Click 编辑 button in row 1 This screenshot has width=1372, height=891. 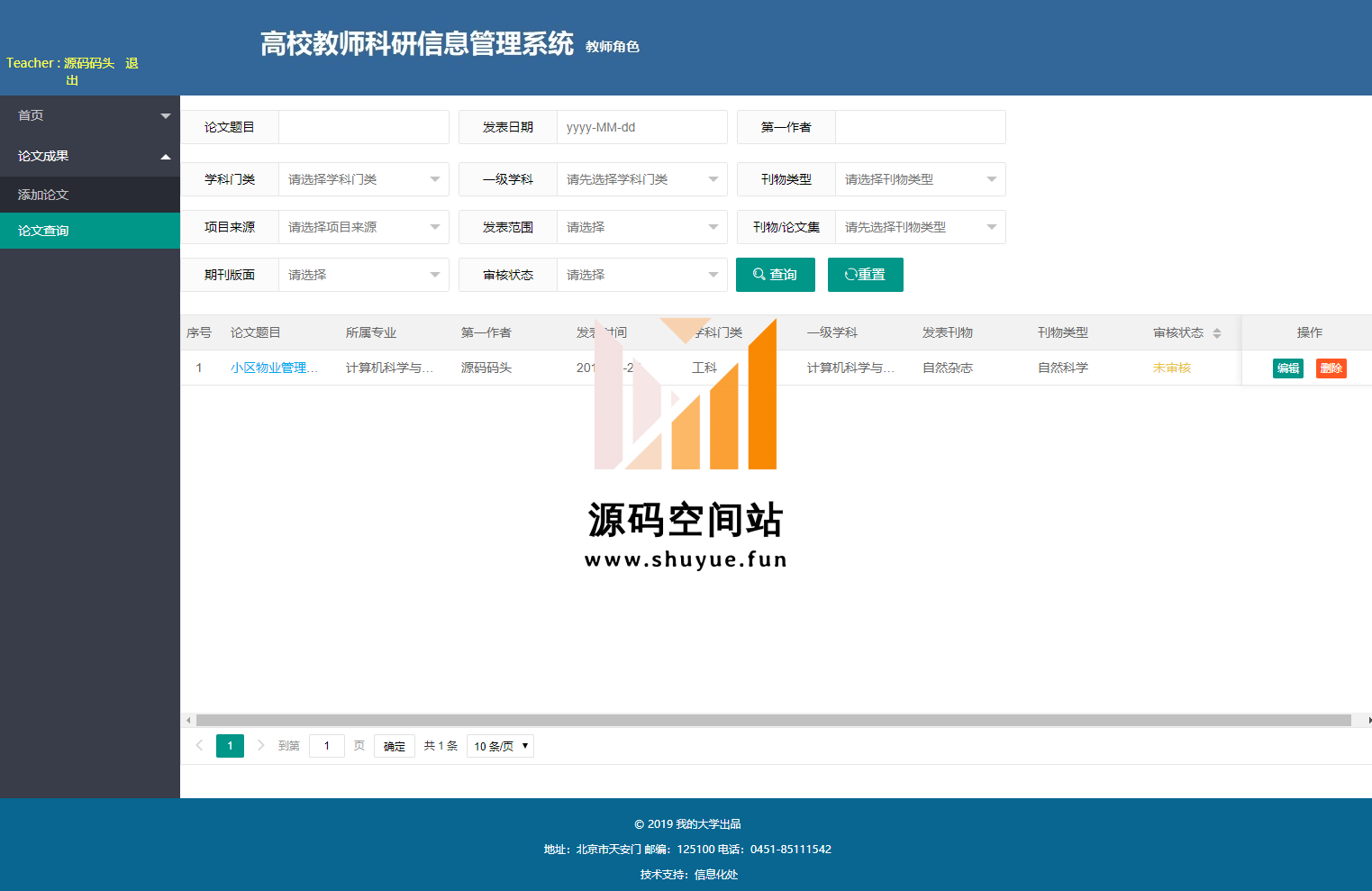coord(1288,368)
